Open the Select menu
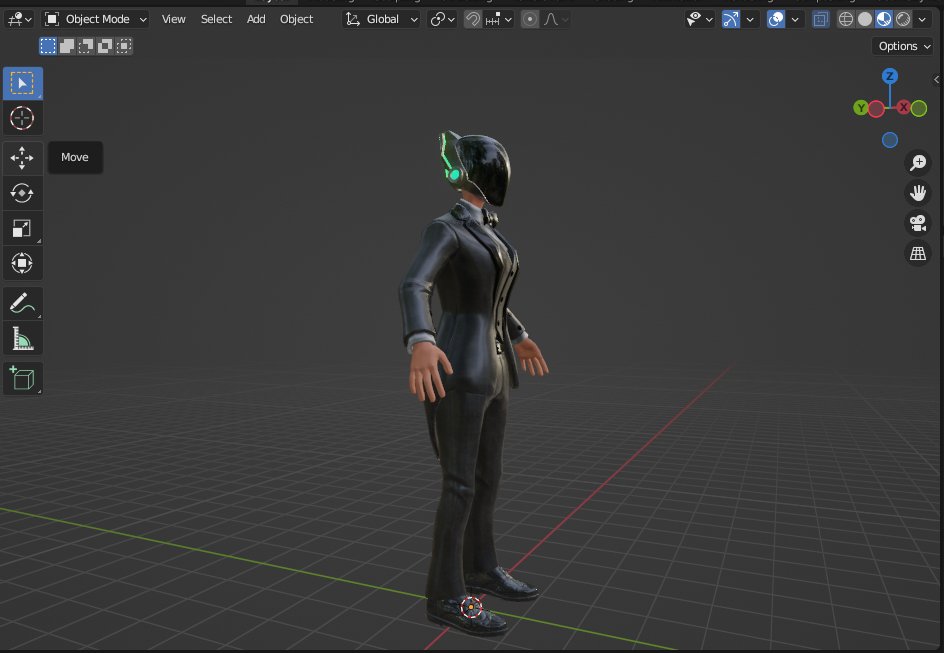The width and height of the screenshot is (944, 653). click(x=216, y=19)
